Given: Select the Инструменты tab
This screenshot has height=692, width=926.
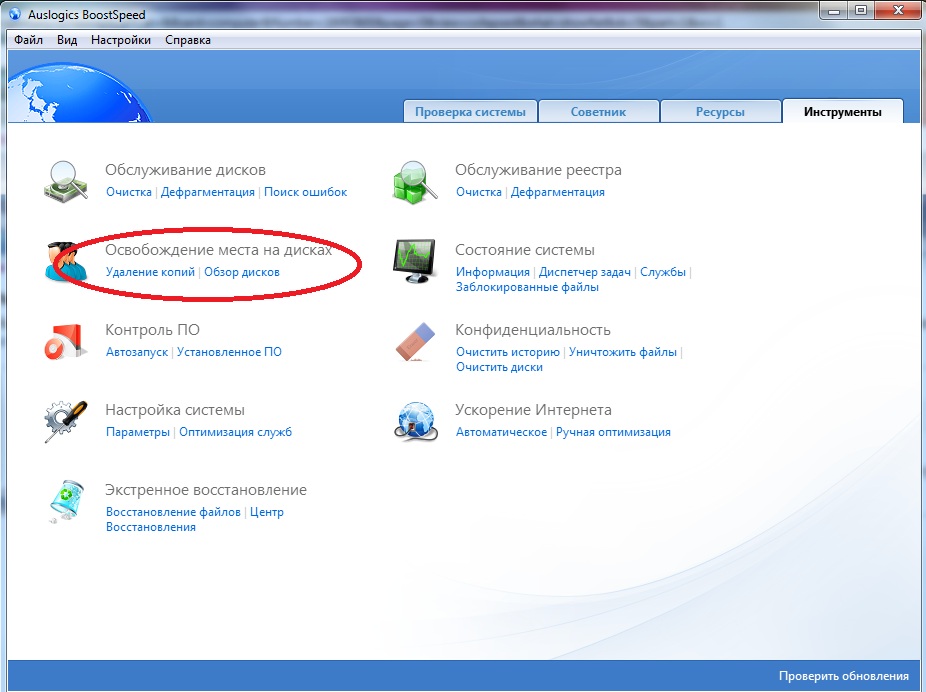Looking at the screenshot, I should point(843,112).
